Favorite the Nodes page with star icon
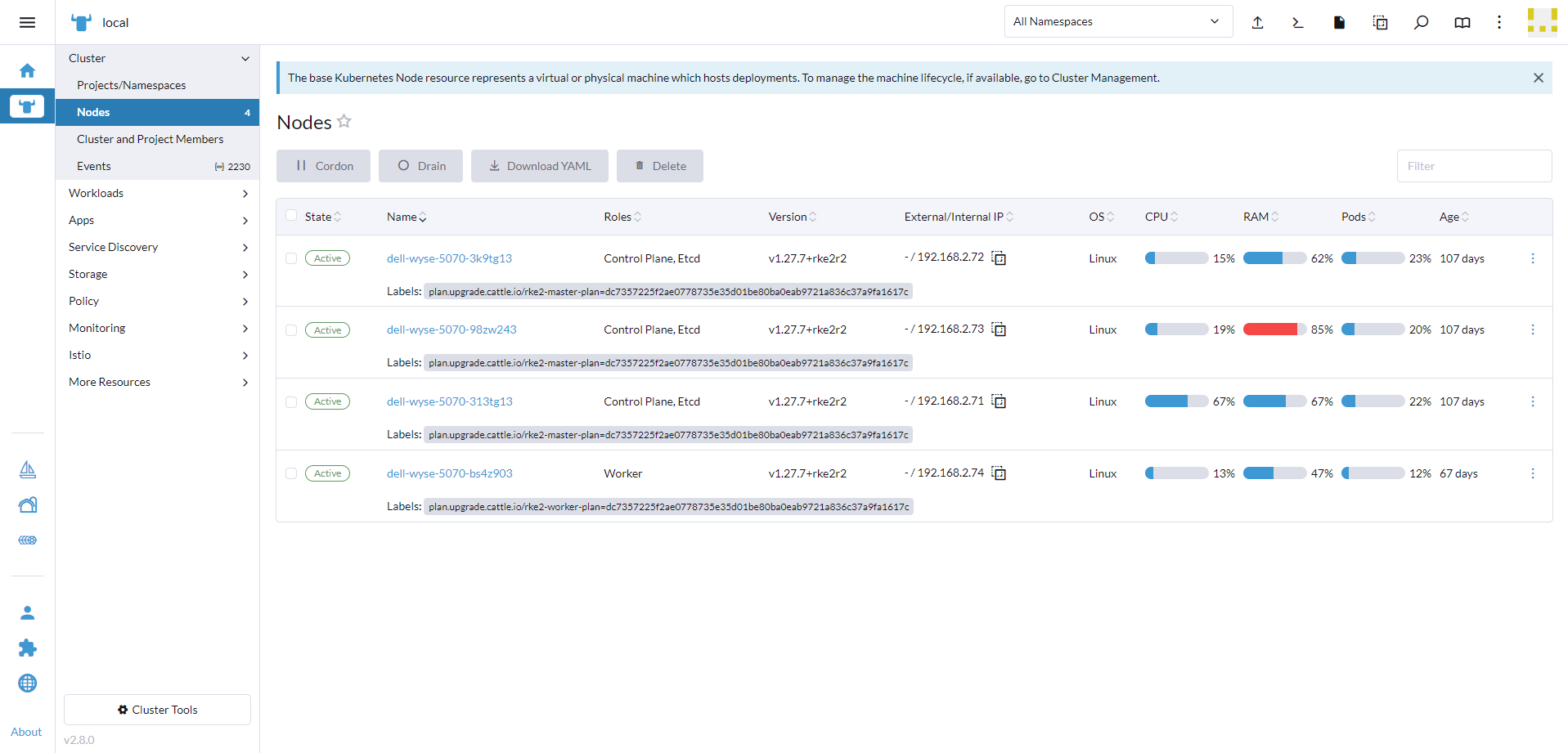Viewport: 1568px width, 753px height. (344, 122)
